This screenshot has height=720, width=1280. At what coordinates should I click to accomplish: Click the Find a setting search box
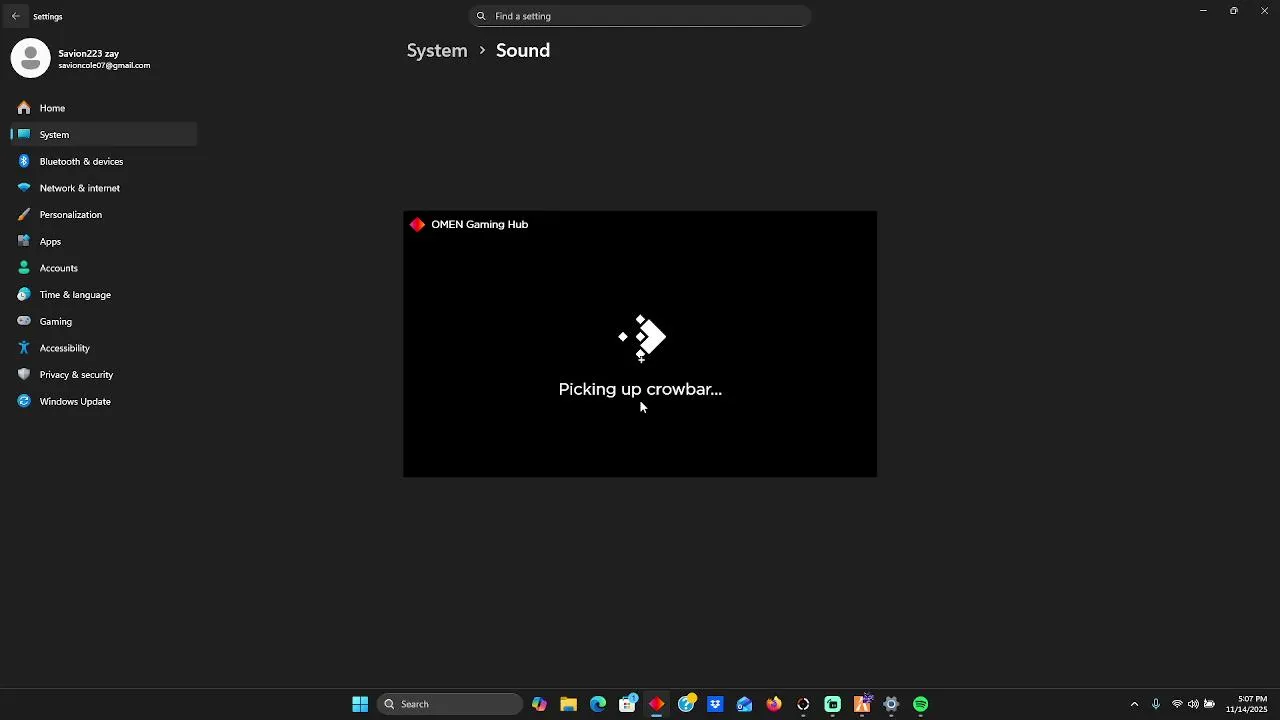click(x=640, y=16)
